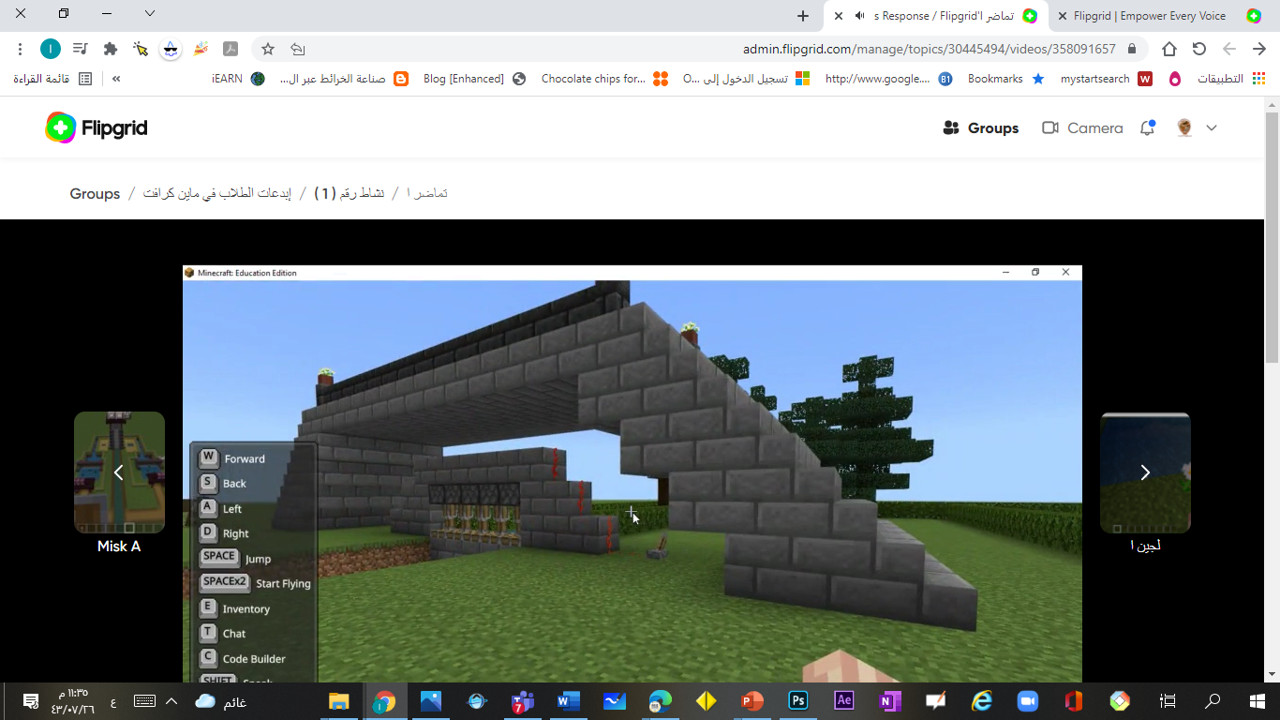Viewport: 1280px width, 720px height.
Task: Open the Blog [Enhanced] bookmark
Action: (474, 79)
